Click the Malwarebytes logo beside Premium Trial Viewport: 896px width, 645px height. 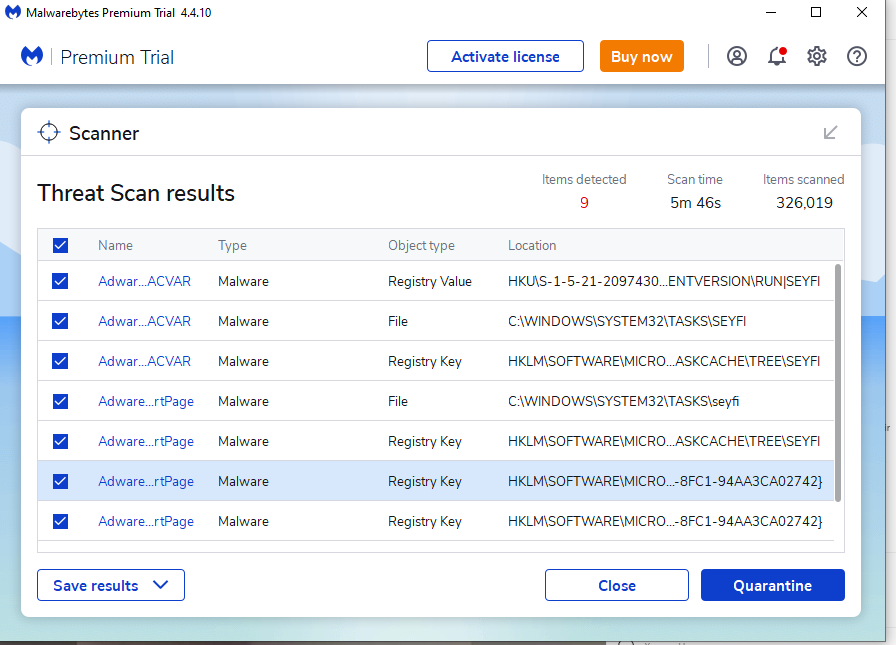point(32,56)
